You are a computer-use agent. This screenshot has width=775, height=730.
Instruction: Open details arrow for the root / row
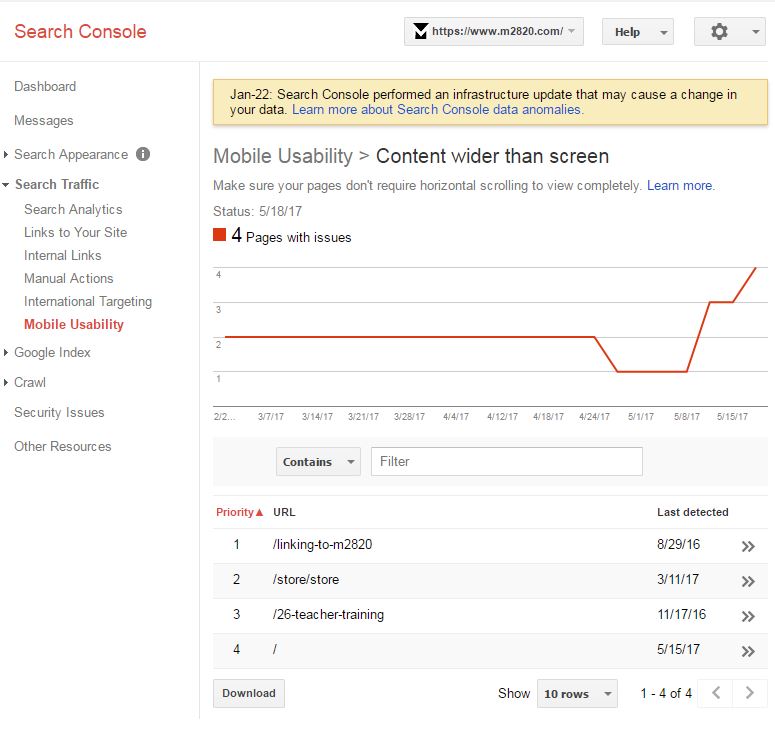(x=747, y=651)
